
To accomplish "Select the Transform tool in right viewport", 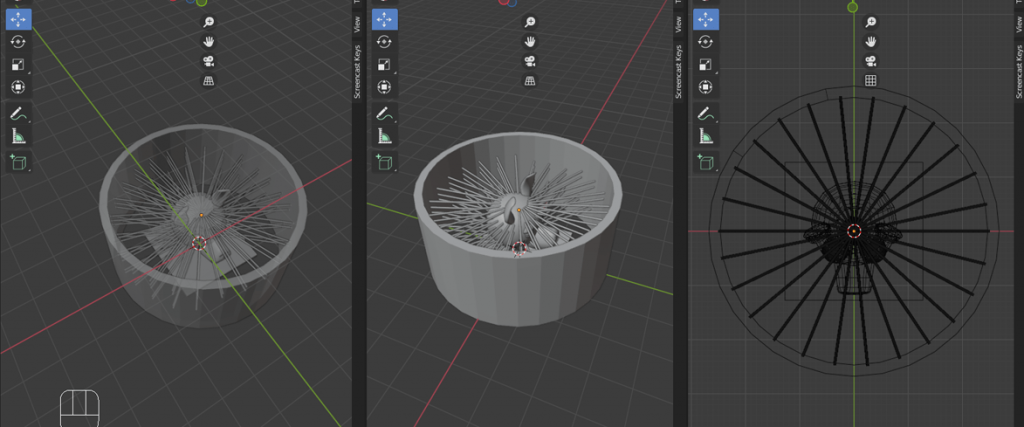I will tap(705, 86).
